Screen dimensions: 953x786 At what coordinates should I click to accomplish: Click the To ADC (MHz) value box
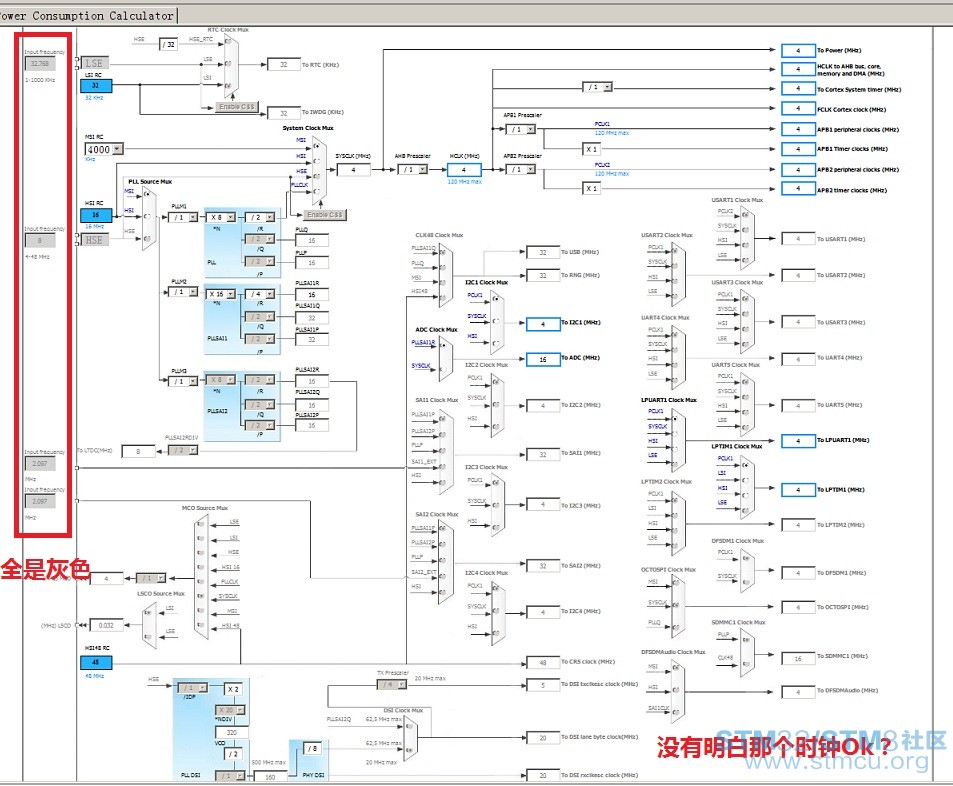coord(543,359)
